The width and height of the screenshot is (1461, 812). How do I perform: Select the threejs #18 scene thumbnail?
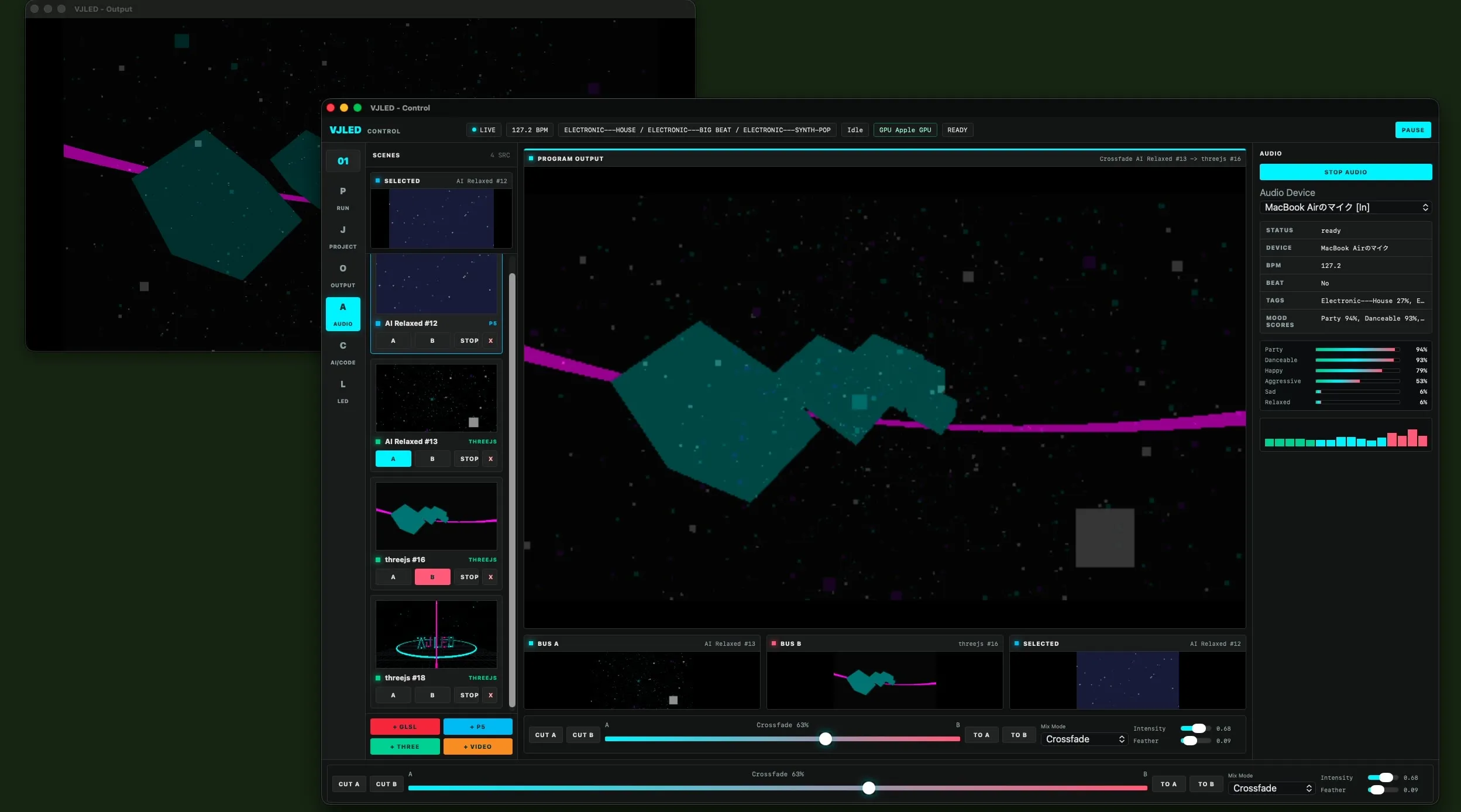tap(436, 634)
